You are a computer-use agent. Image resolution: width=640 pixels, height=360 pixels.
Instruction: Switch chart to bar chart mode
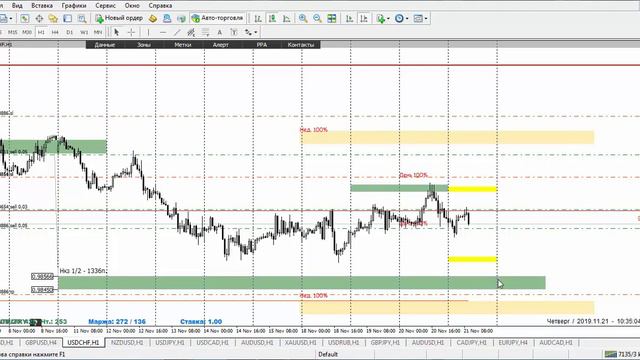(258, 18)
